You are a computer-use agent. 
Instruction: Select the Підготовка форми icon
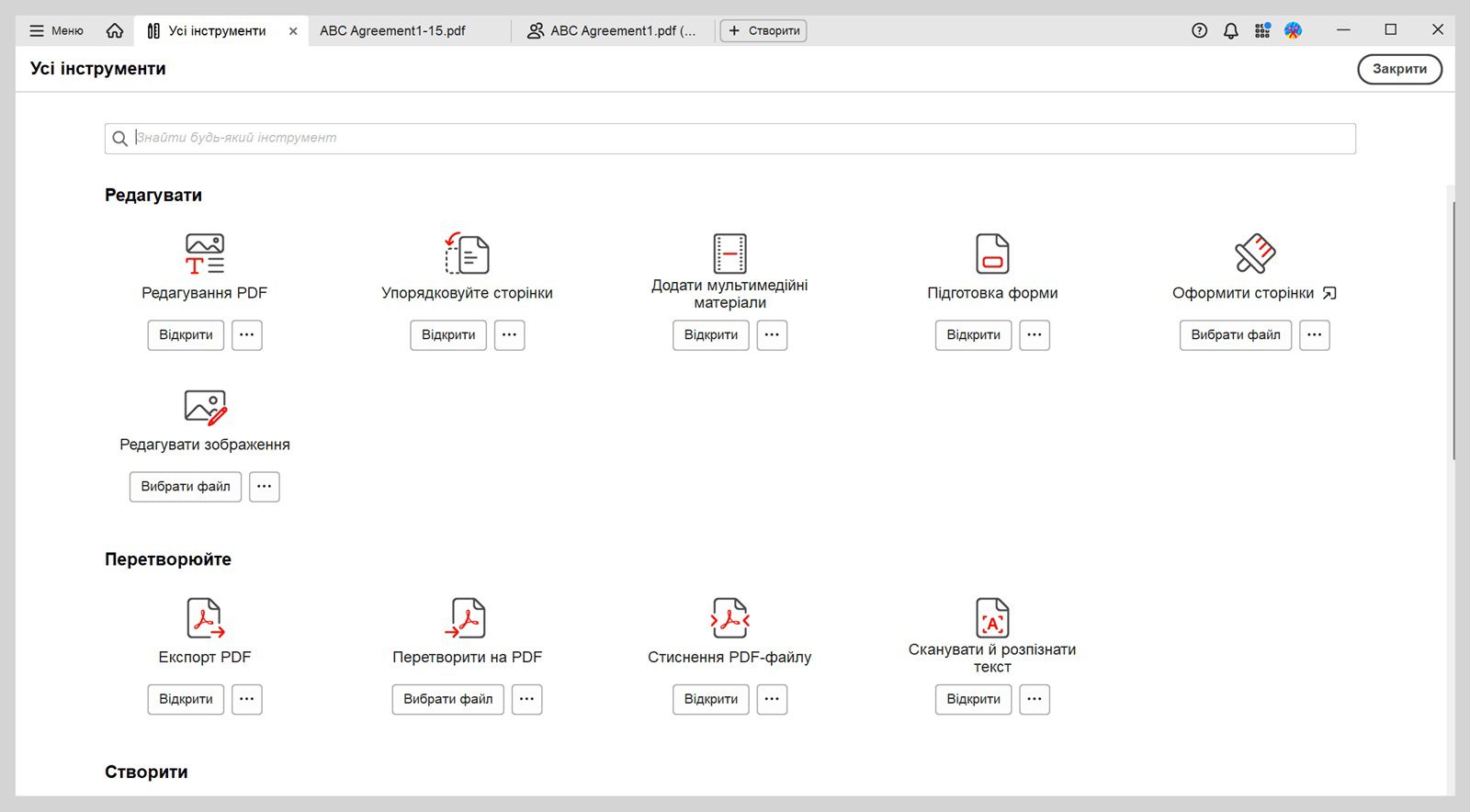(x=992, y=254)
